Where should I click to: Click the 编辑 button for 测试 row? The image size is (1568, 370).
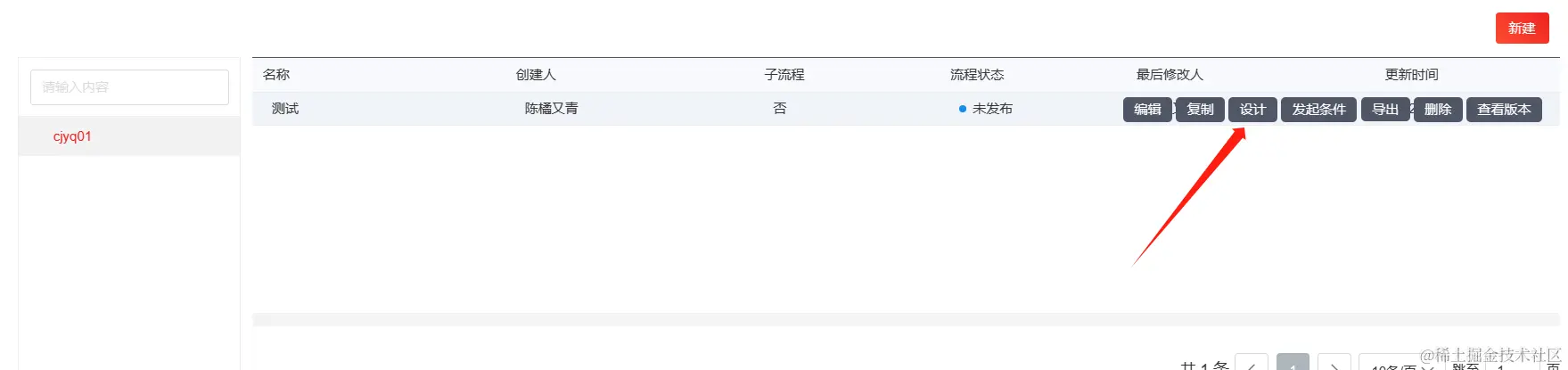click(1147, 110)
